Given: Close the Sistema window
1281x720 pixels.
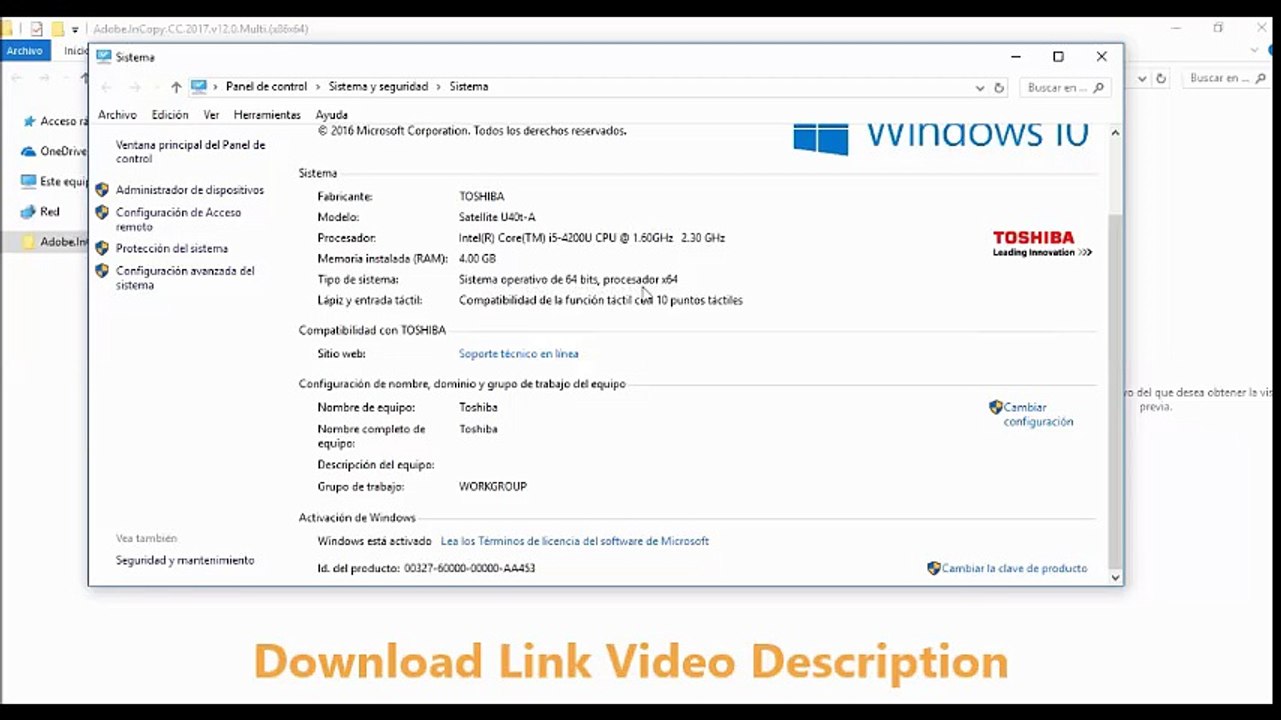Looking at the screenshot, I should pyautogui.click(x=1101, y=57).
